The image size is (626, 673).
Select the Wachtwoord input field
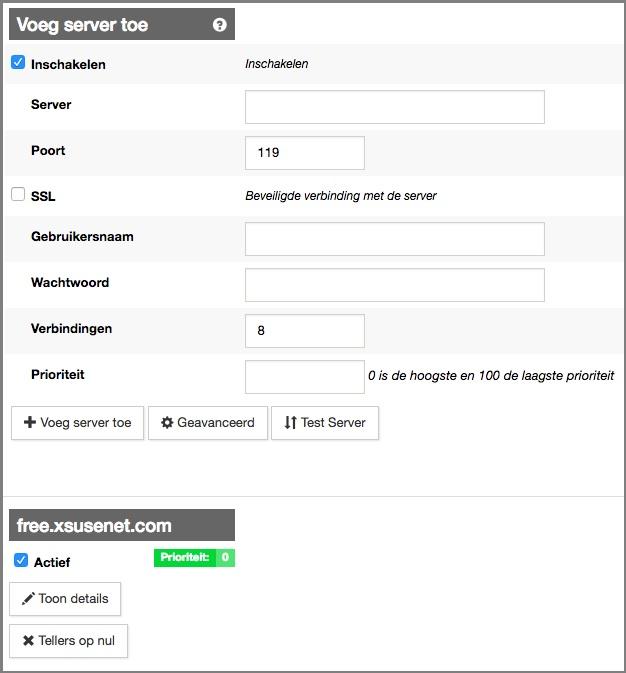394,285
